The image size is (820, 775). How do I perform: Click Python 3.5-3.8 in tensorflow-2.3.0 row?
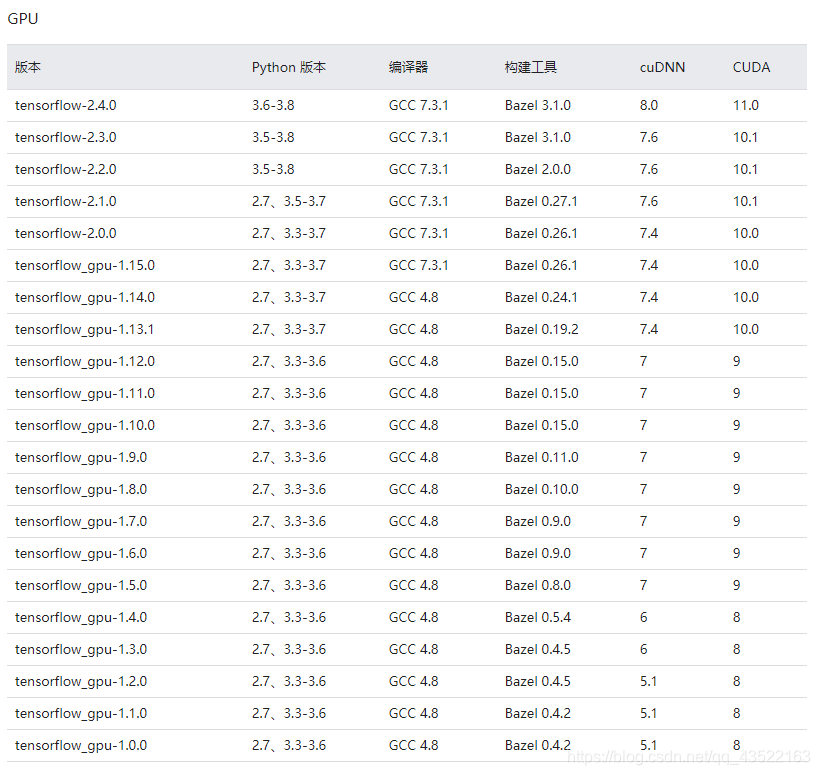pyautogui.click(x=273, y=137)
